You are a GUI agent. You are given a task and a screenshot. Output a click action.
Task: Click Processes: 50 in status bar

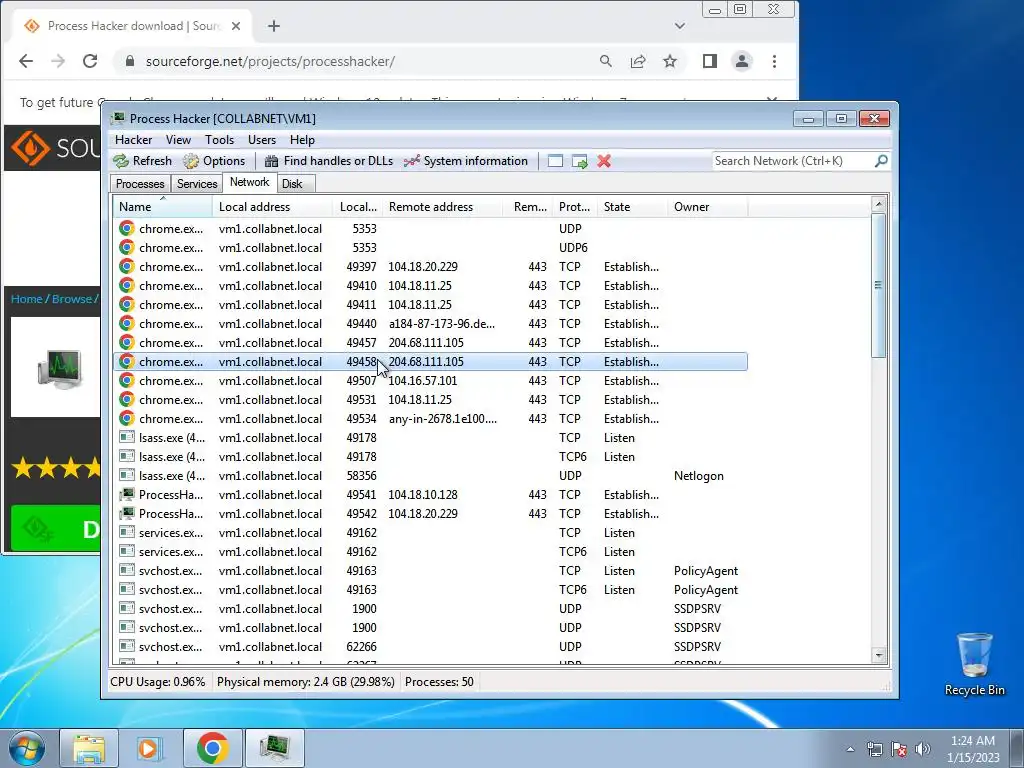coord(439,682)
